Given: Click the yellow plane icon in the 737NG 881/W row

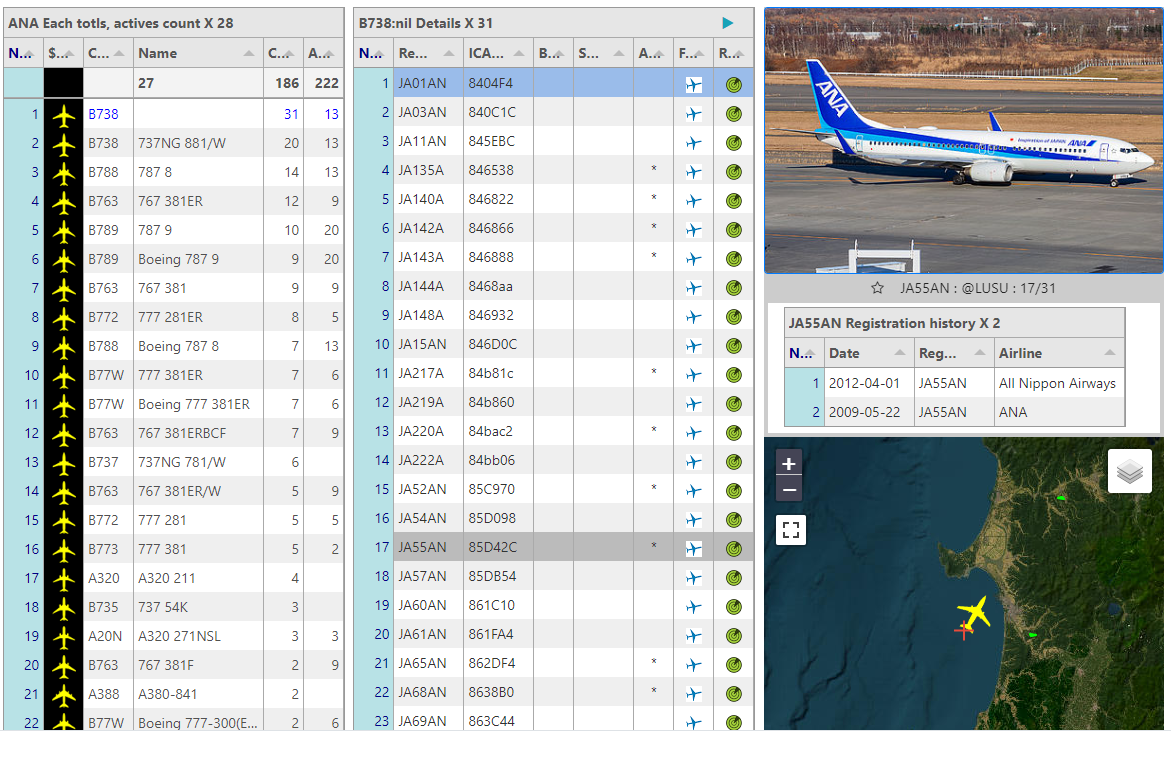Looking at the screenshot, I should (64, 144).
